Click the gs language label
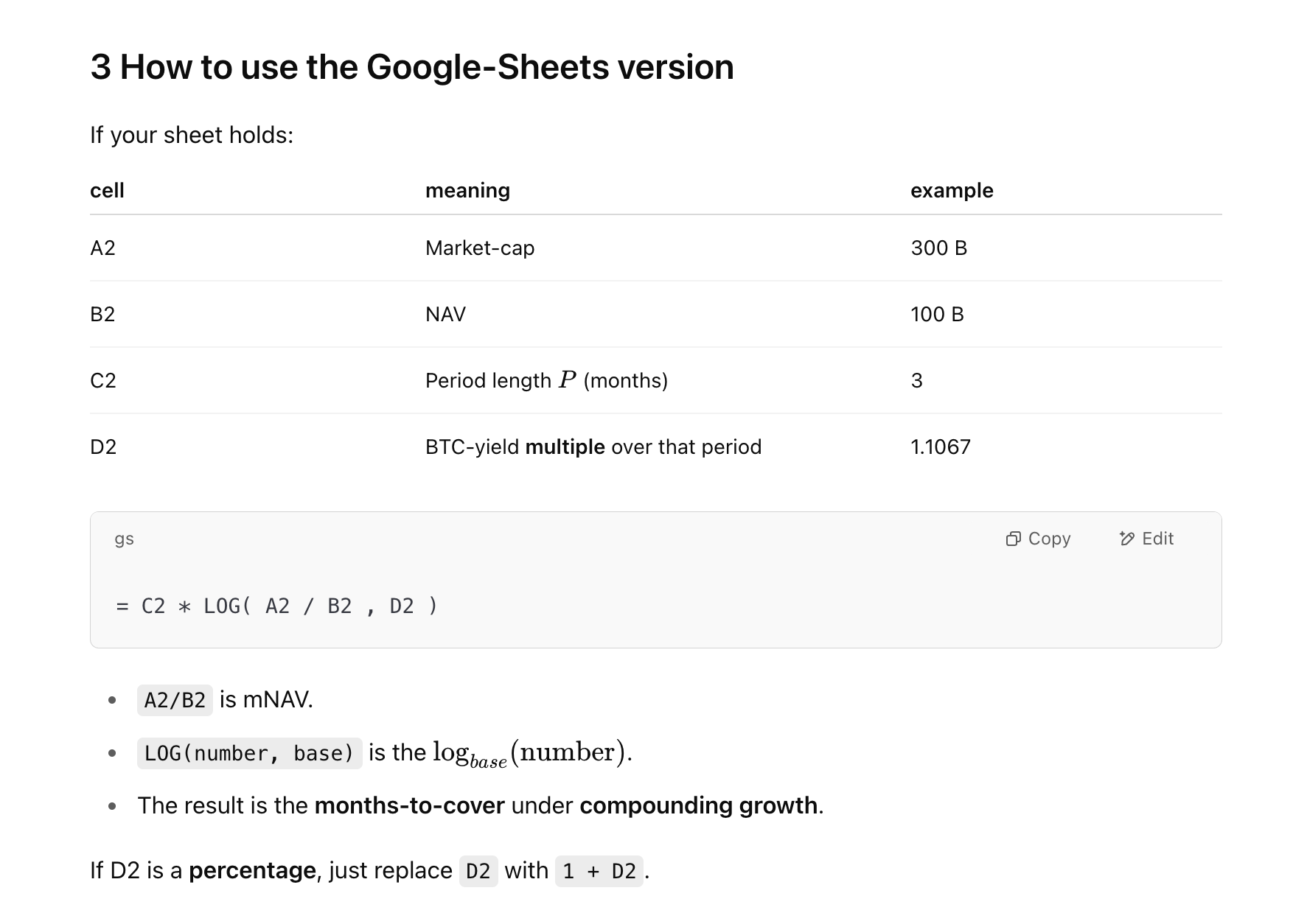Image resolution: width=1293 pixels, height=924 pixels. click(124, 539)
